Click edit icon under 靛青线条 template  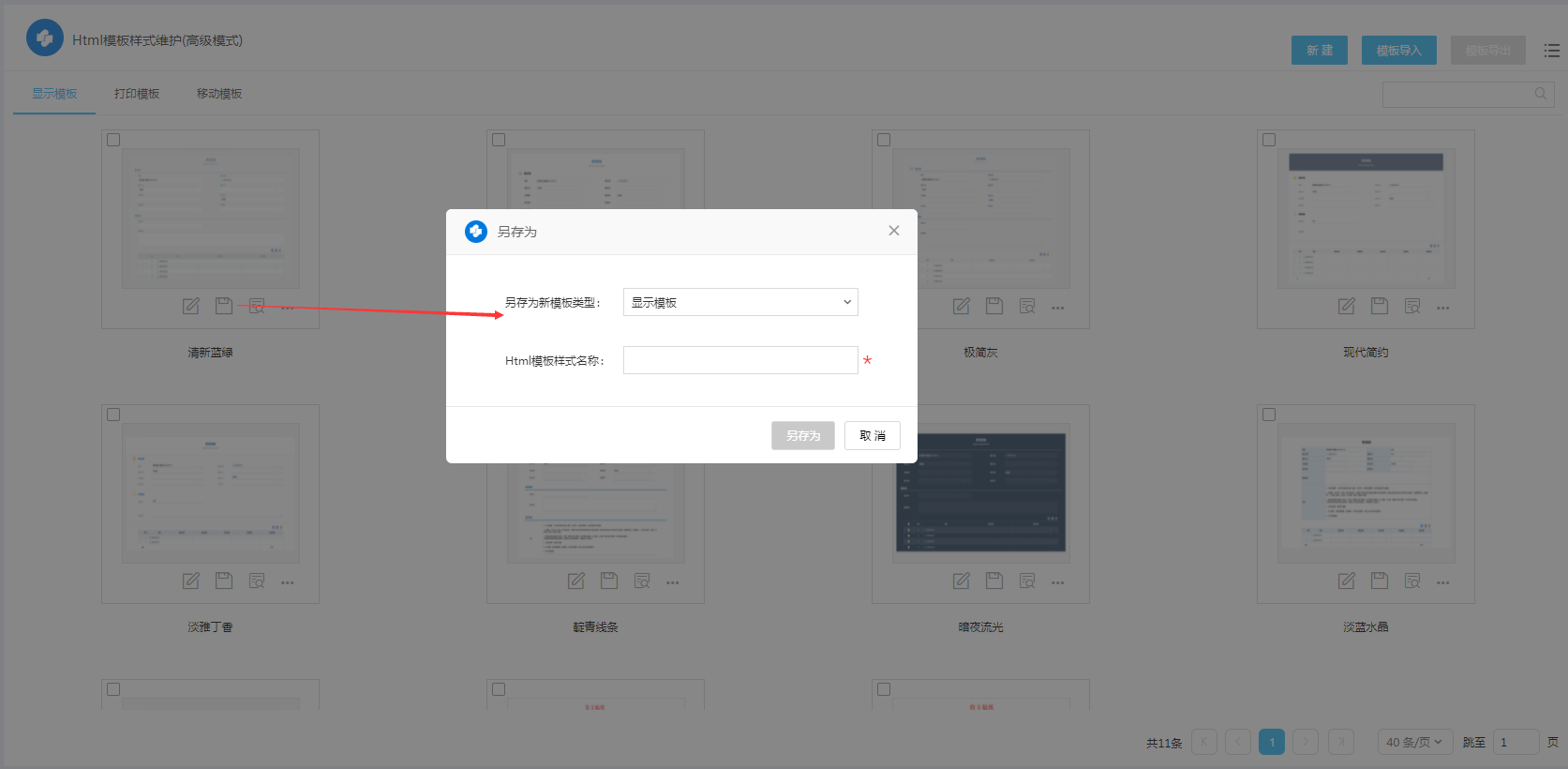[x=576, y=581]
